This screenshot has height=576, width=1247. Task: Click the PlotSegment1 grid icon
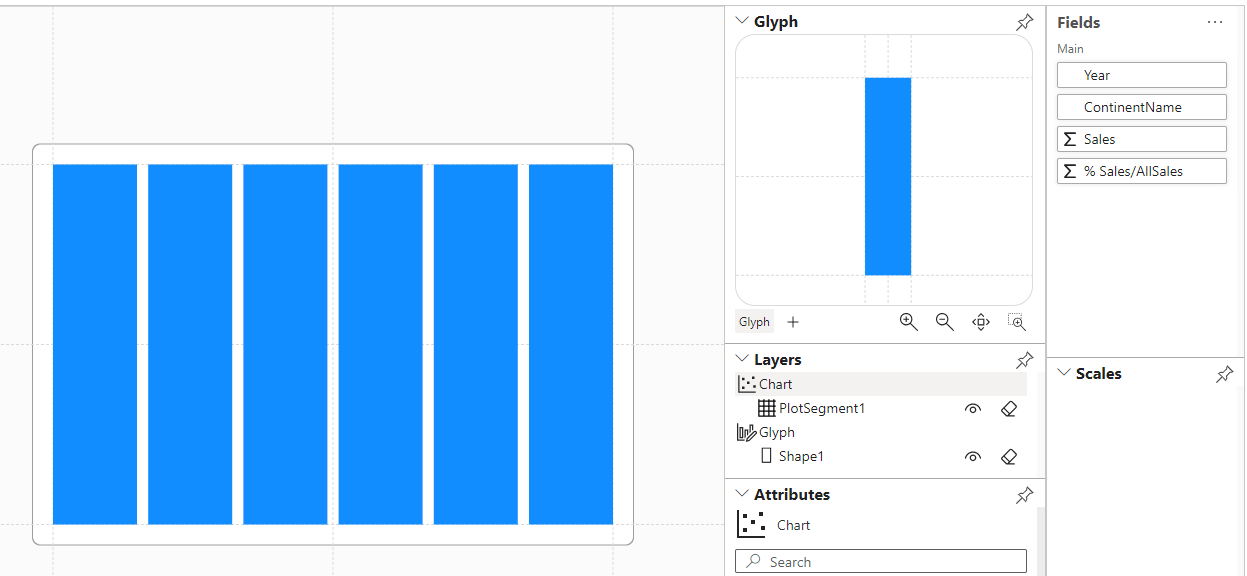(x=767, y=408)
